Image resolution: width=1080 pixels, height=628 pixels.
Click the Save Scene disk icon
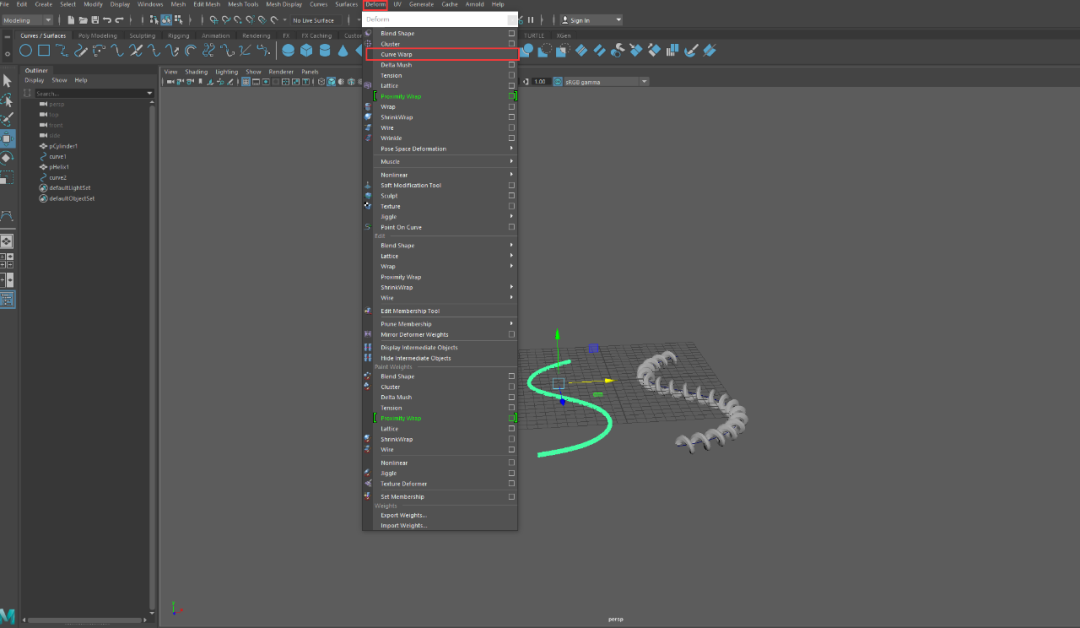click(x=95, y=20)
